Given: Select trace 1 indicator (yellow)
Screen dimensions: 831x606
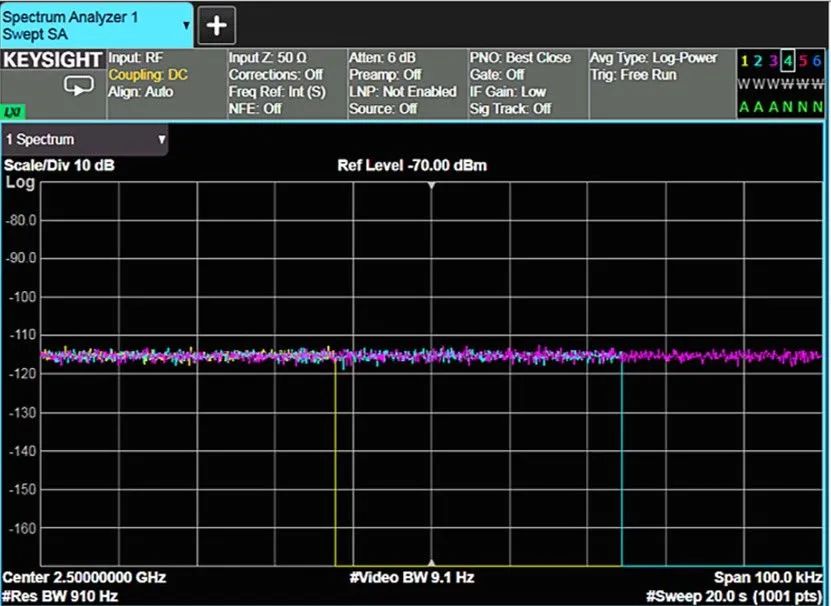Looking at the screenshot, I should tap(745, 62).
